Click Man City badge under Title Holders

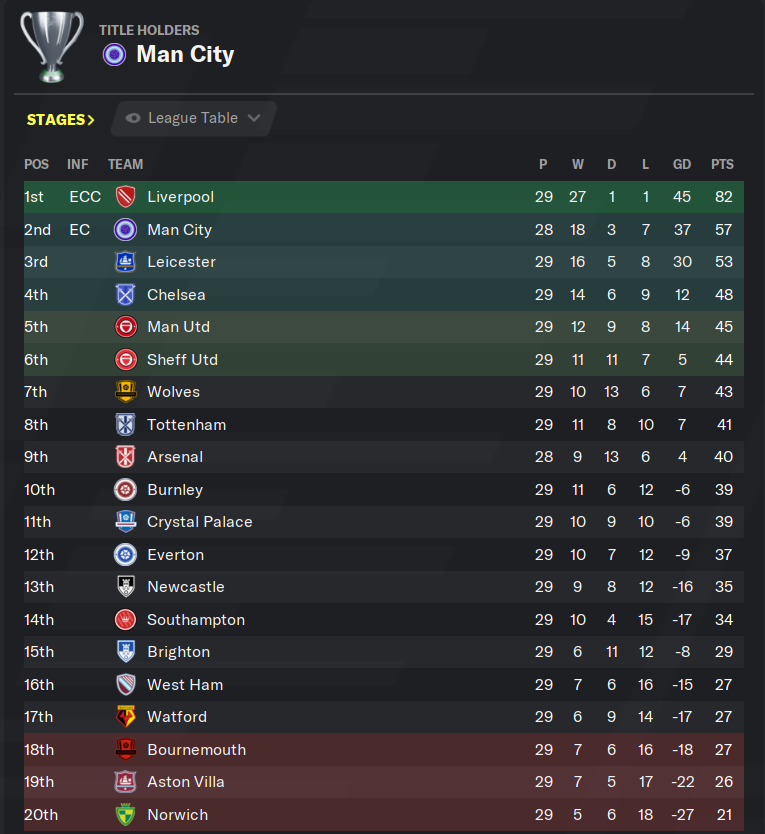pyautogui.click(x=114, y=55)
